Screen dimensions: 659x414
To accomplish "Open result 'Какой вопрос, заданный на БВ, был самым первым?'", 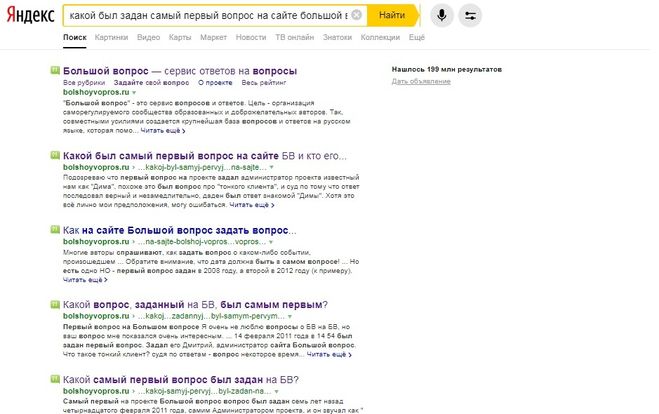I will pyautogui.click(x=195, y=305).
